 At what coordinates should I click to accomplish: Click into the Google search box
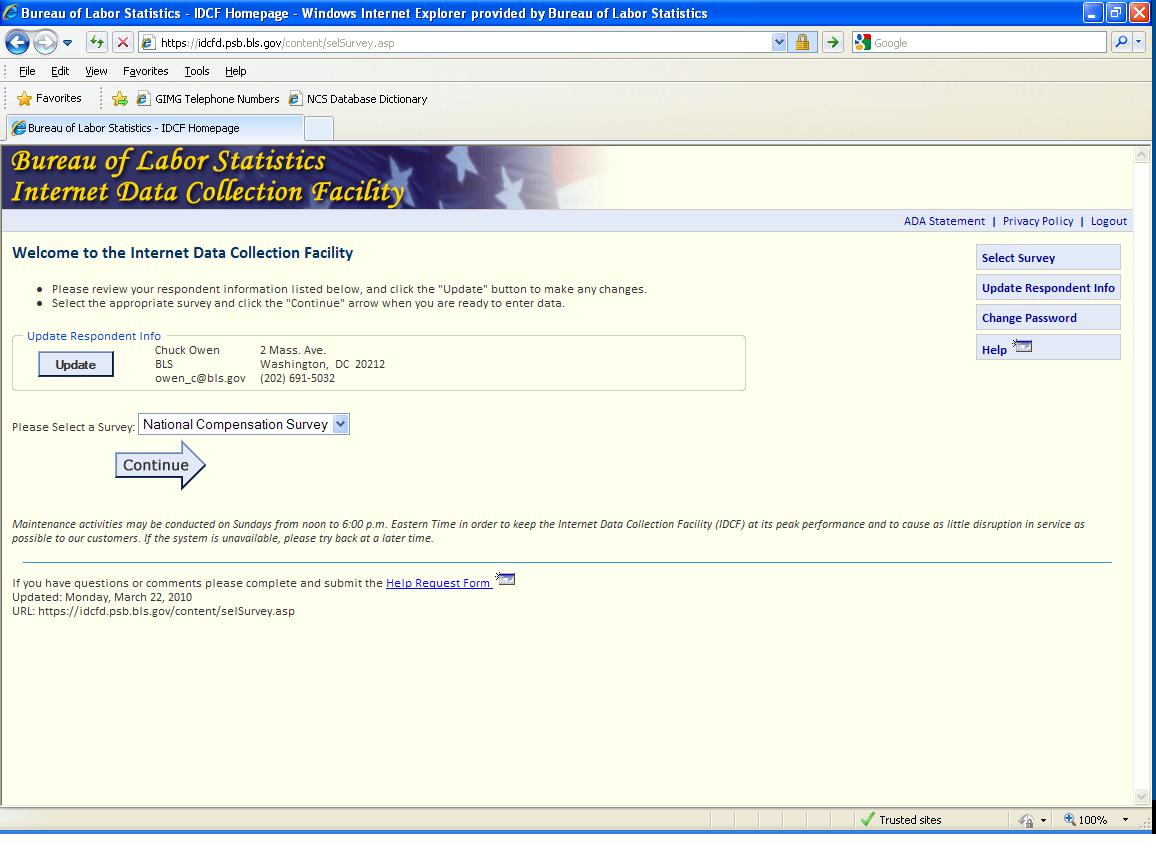tap(988, 43)
